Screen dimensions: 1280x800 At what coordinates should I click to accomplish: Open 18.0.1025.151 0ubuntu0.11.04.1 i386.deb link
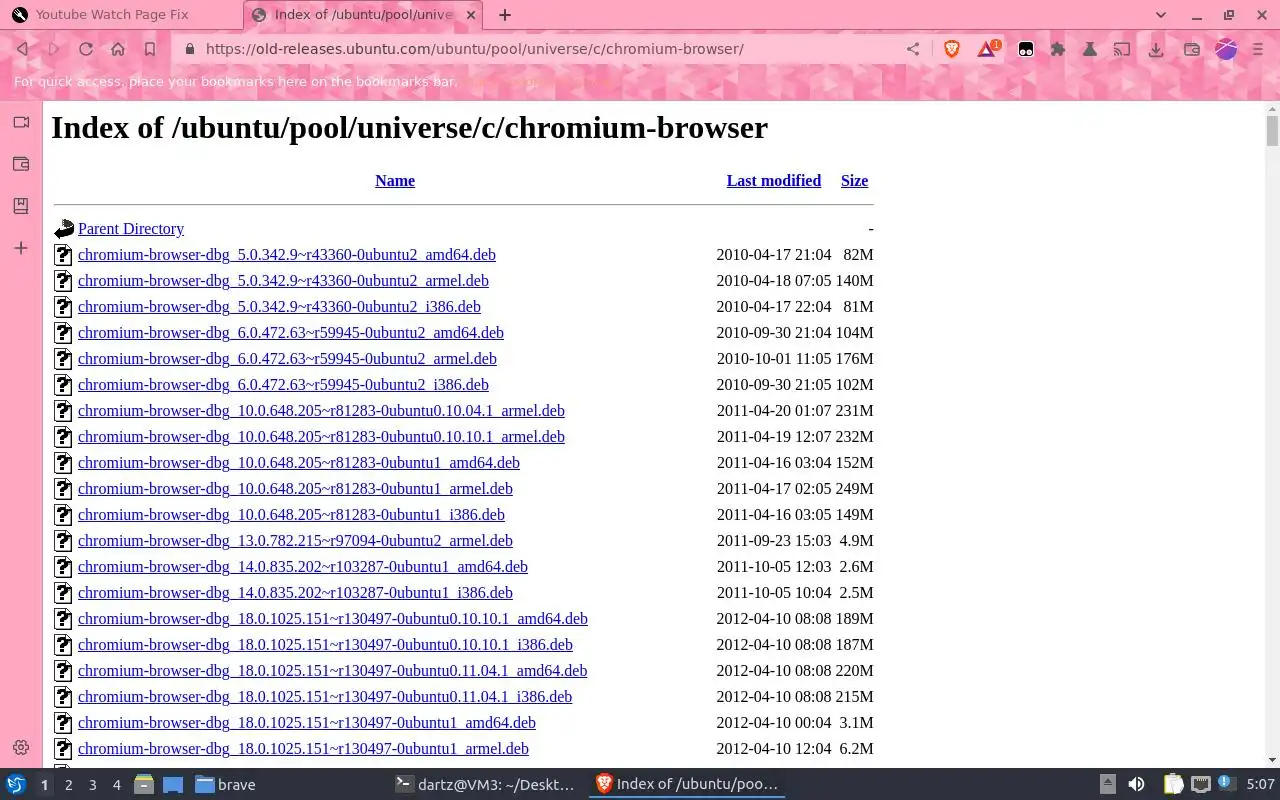click(x=325, y=697)
